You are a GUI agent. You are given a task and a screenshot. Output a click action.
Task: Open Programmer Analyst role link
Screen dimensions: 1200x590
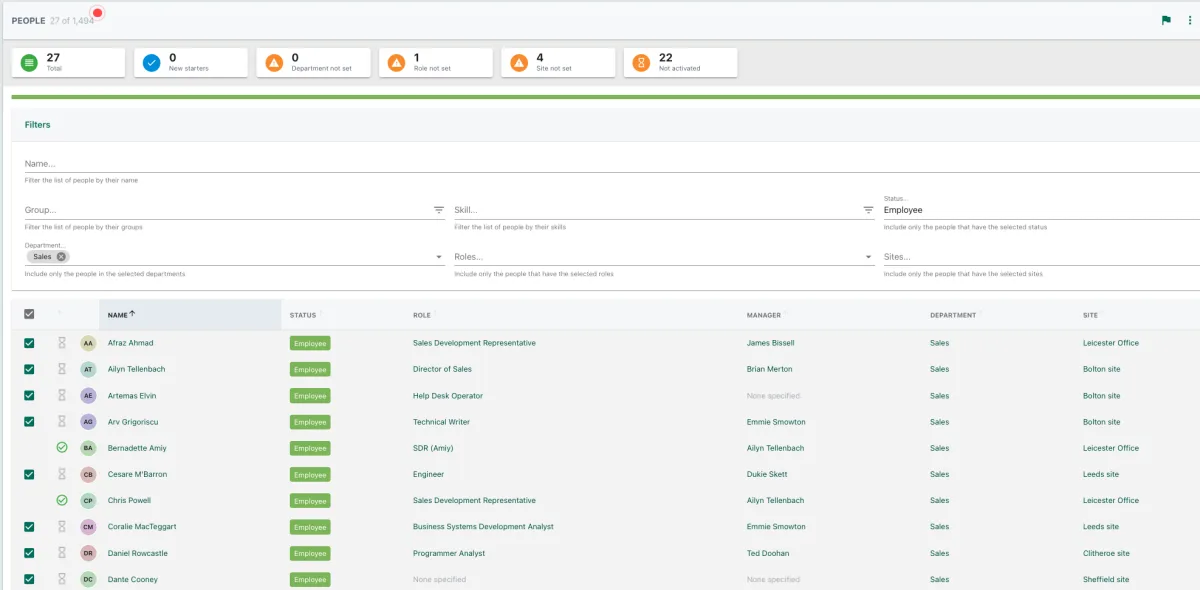(449, 553)
